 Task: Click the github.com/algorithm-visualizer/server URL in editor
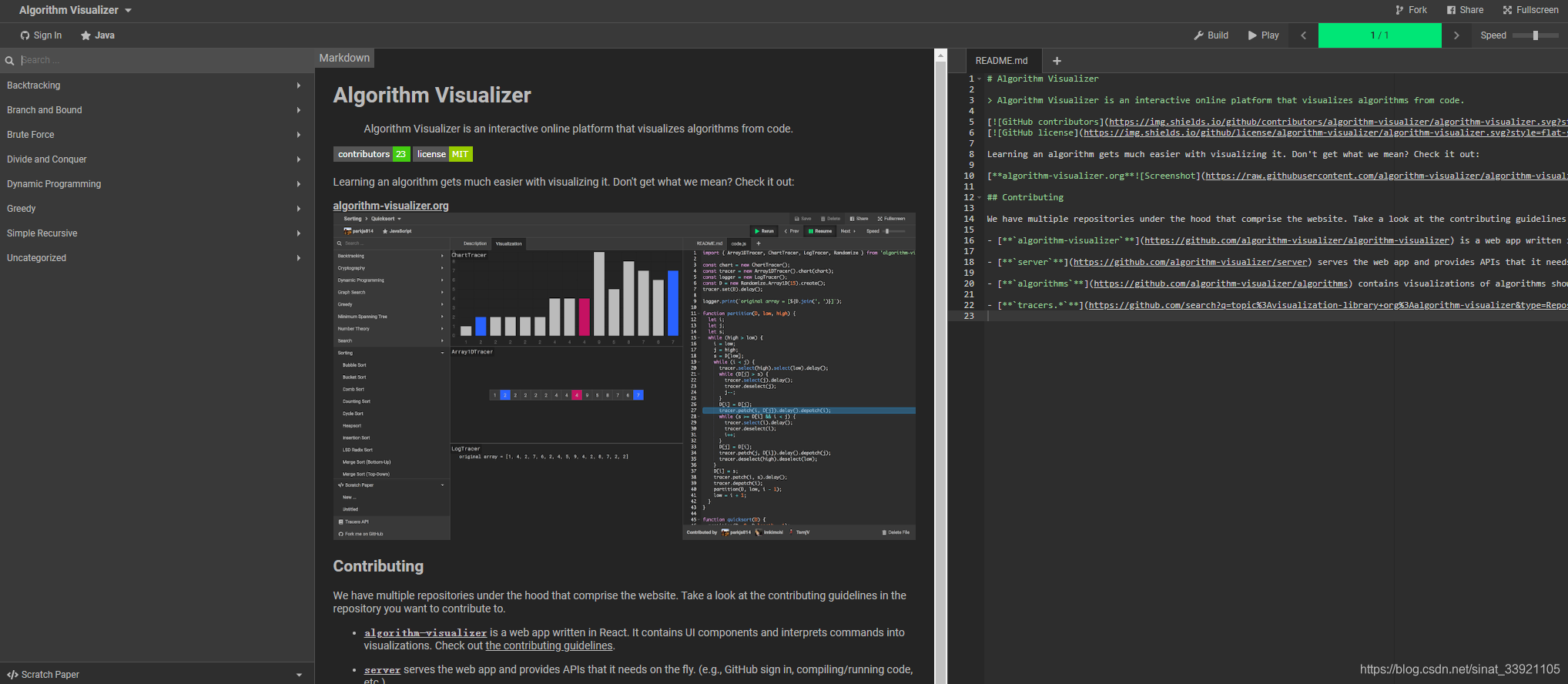click(x=1191, y=262)
